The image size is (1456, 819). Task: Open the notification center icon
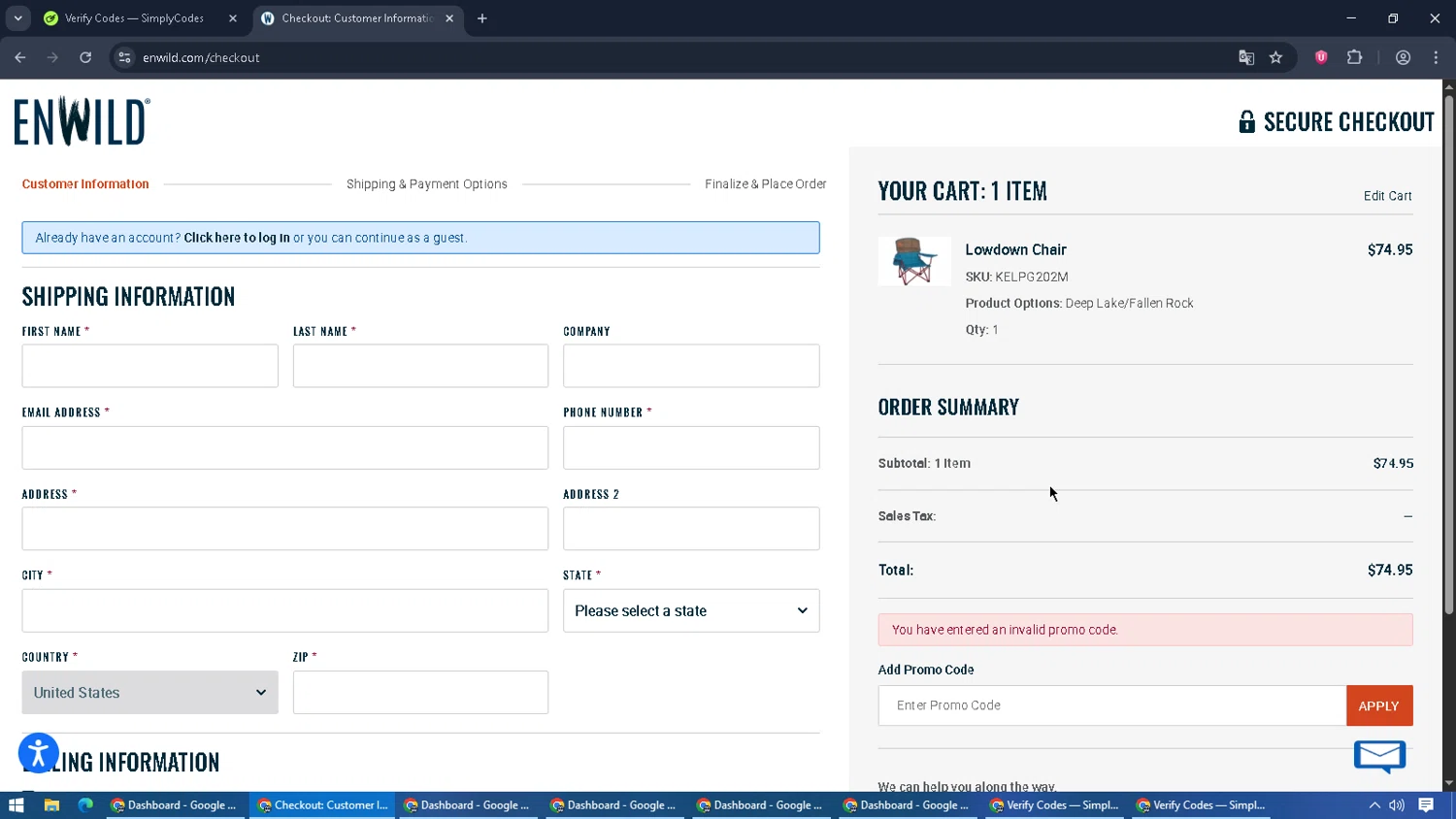(1426, 805)
